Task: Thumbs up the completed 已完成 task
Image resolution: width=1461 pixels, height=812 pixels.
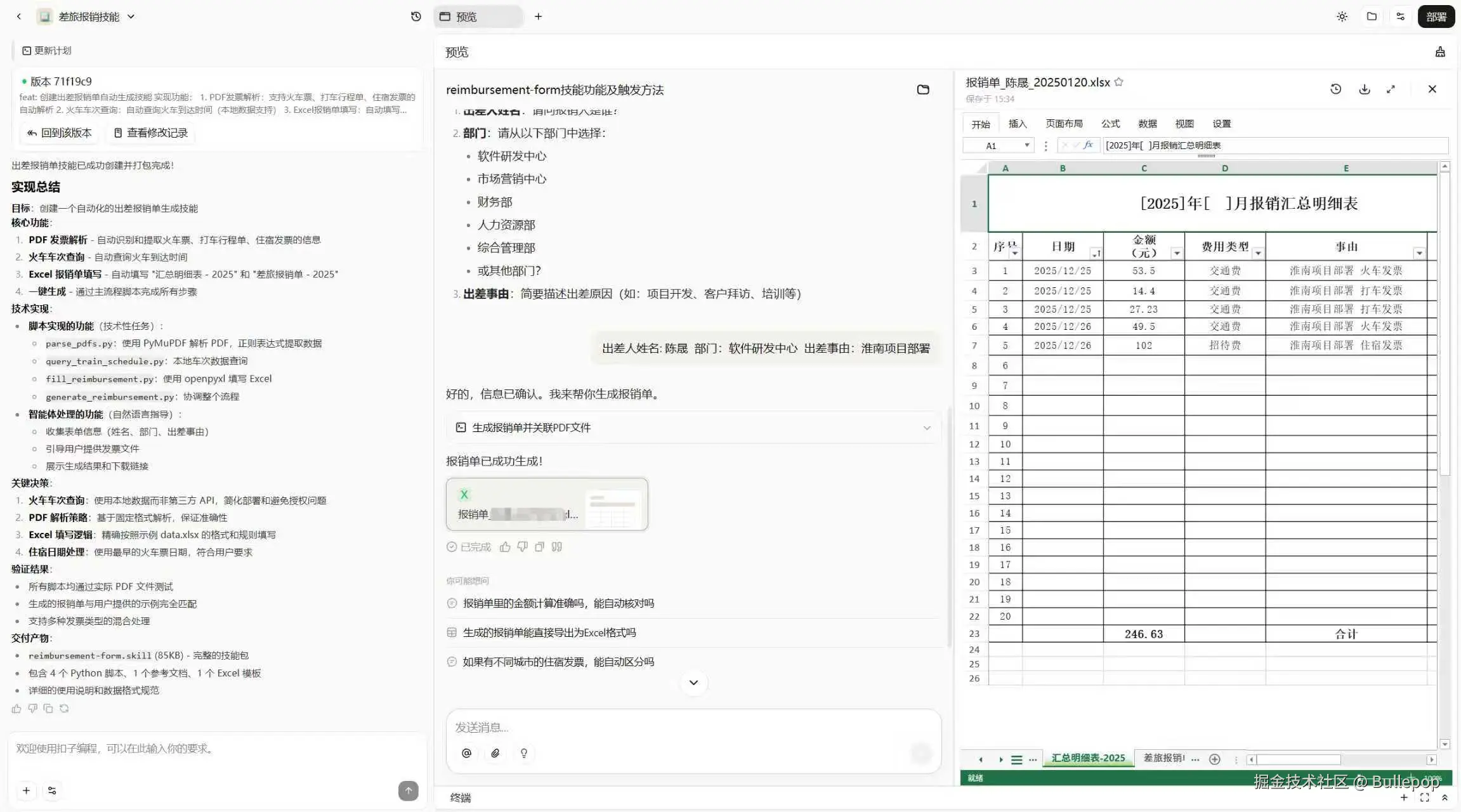Action: tap(505, 546)
